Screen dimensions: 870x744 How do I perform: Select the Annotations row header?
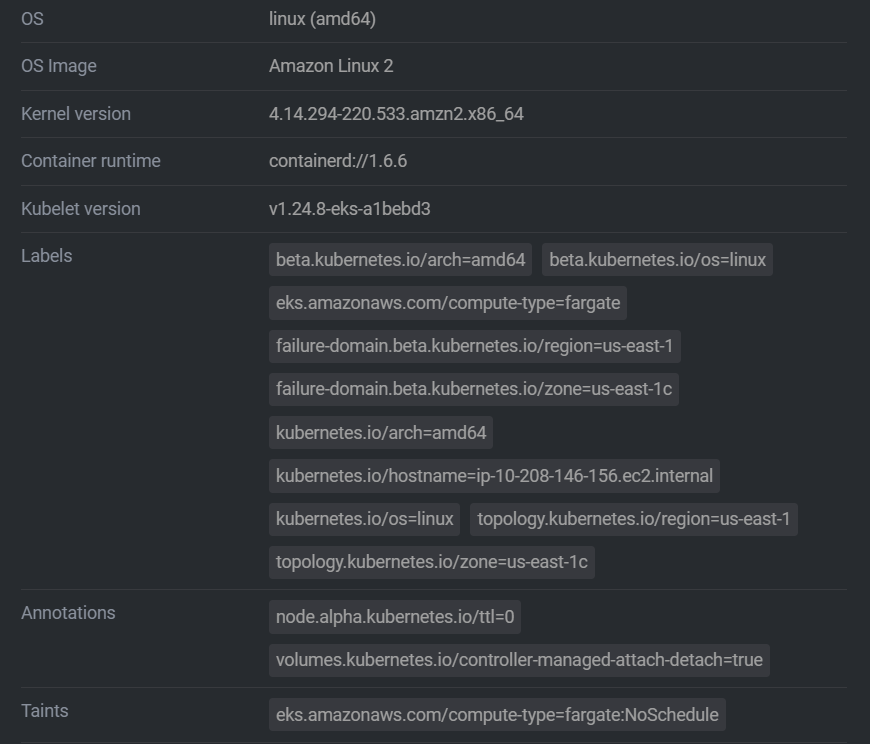pyautogui.click(x=69, y=613)
